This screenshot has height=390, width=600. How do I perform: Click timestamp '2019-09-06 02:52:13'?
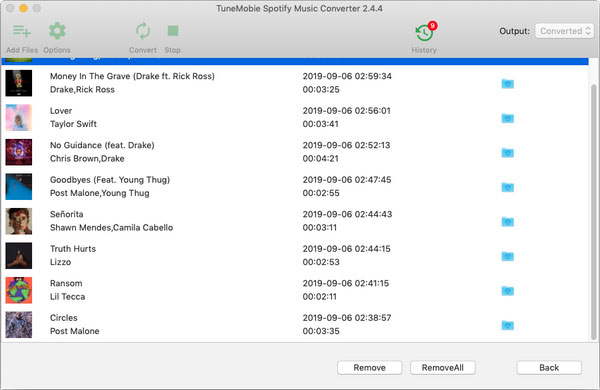click(x=346, y=145)
